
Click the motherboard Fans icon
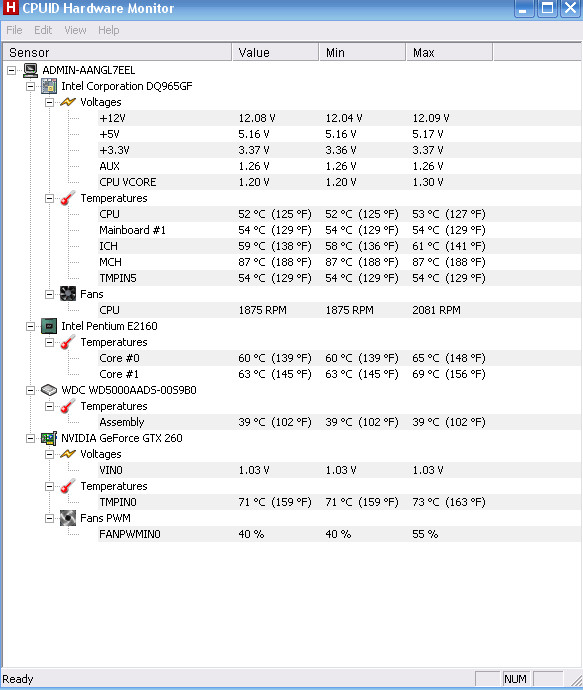point(68,294)
